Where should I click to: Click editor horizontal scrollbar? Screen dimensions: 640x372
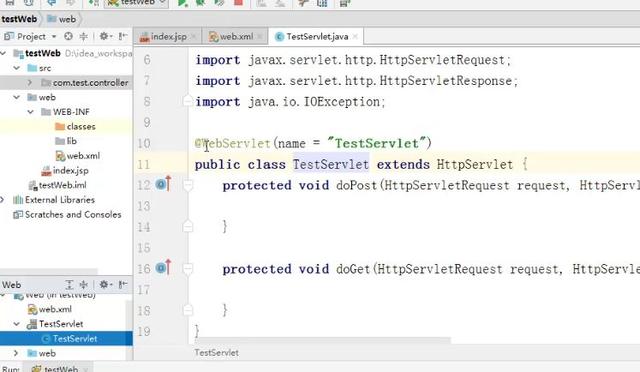click(322, 340)
